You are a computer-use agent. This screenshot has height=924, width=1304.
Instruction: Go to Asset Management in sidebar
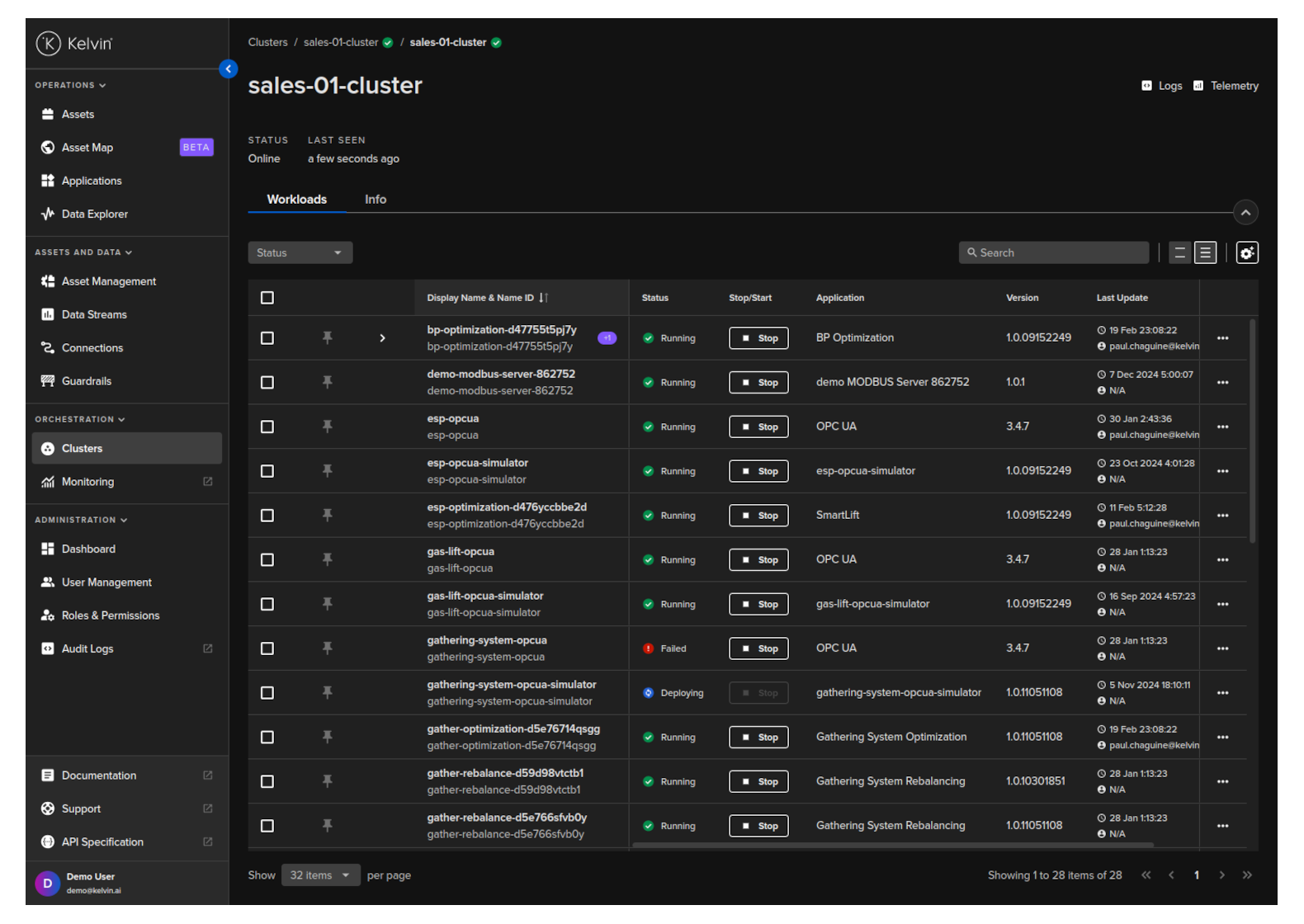[x=108, y=281]
